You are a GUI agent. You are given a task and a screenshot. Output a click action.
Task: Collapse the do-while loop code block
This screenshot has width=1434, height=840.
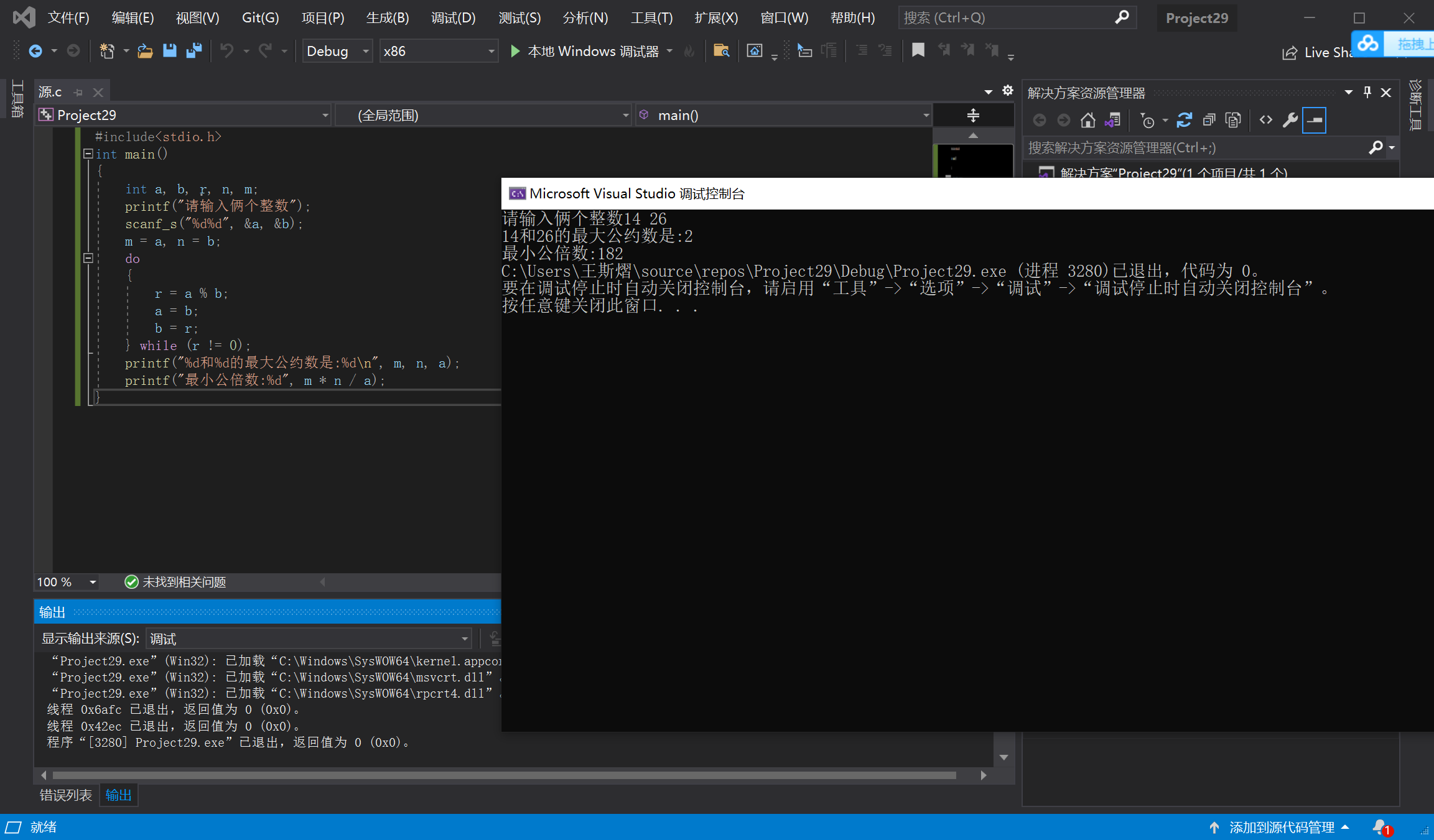(88, 258)
